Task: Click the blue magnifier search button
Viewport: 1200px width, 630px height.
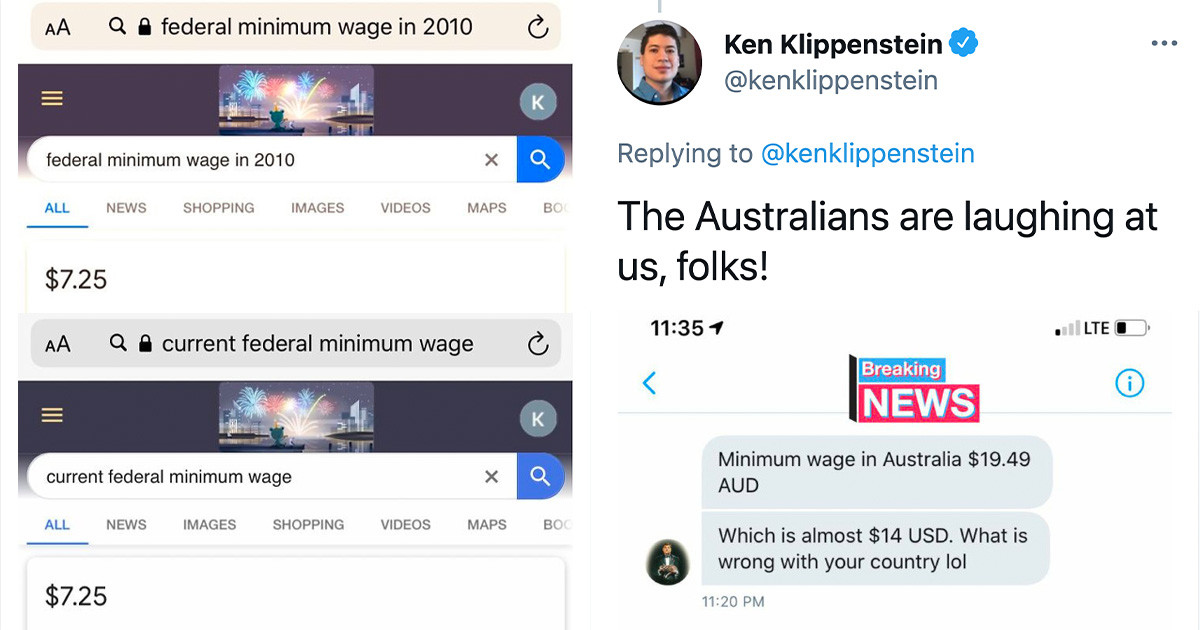Action: coord(541,160)
